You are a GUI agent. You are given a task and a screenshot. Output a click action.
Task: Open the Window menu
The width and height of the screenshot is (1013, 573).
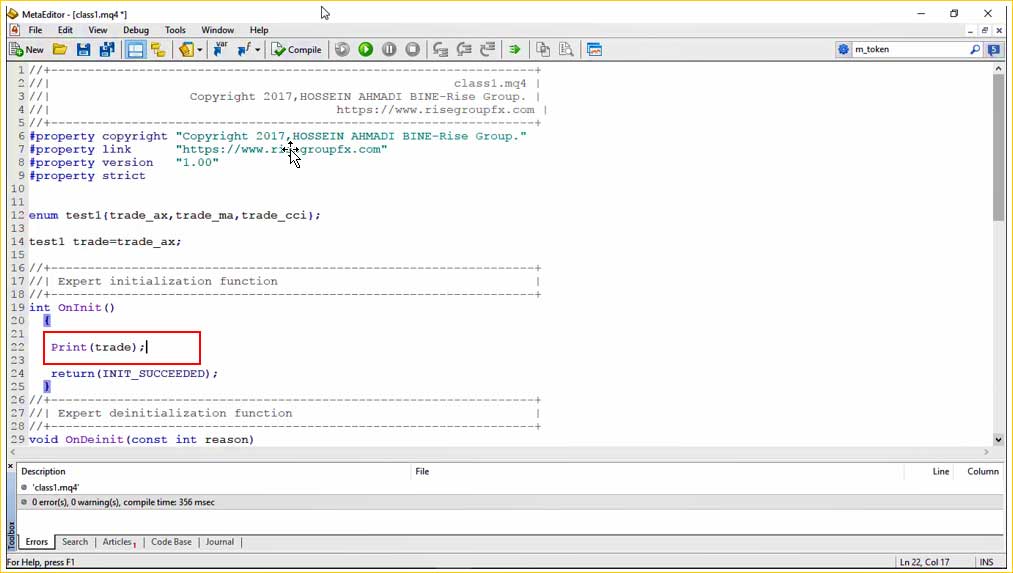pyautogui.click(x=218, y=30)
